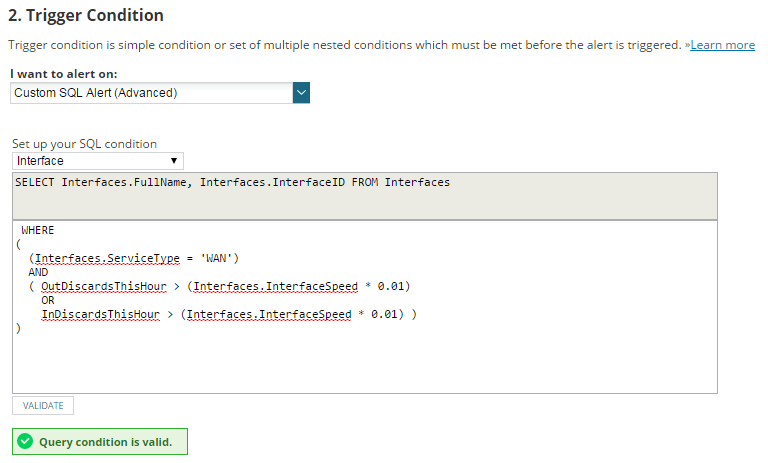Click the "Query condition is valid." message

point(105,442)
